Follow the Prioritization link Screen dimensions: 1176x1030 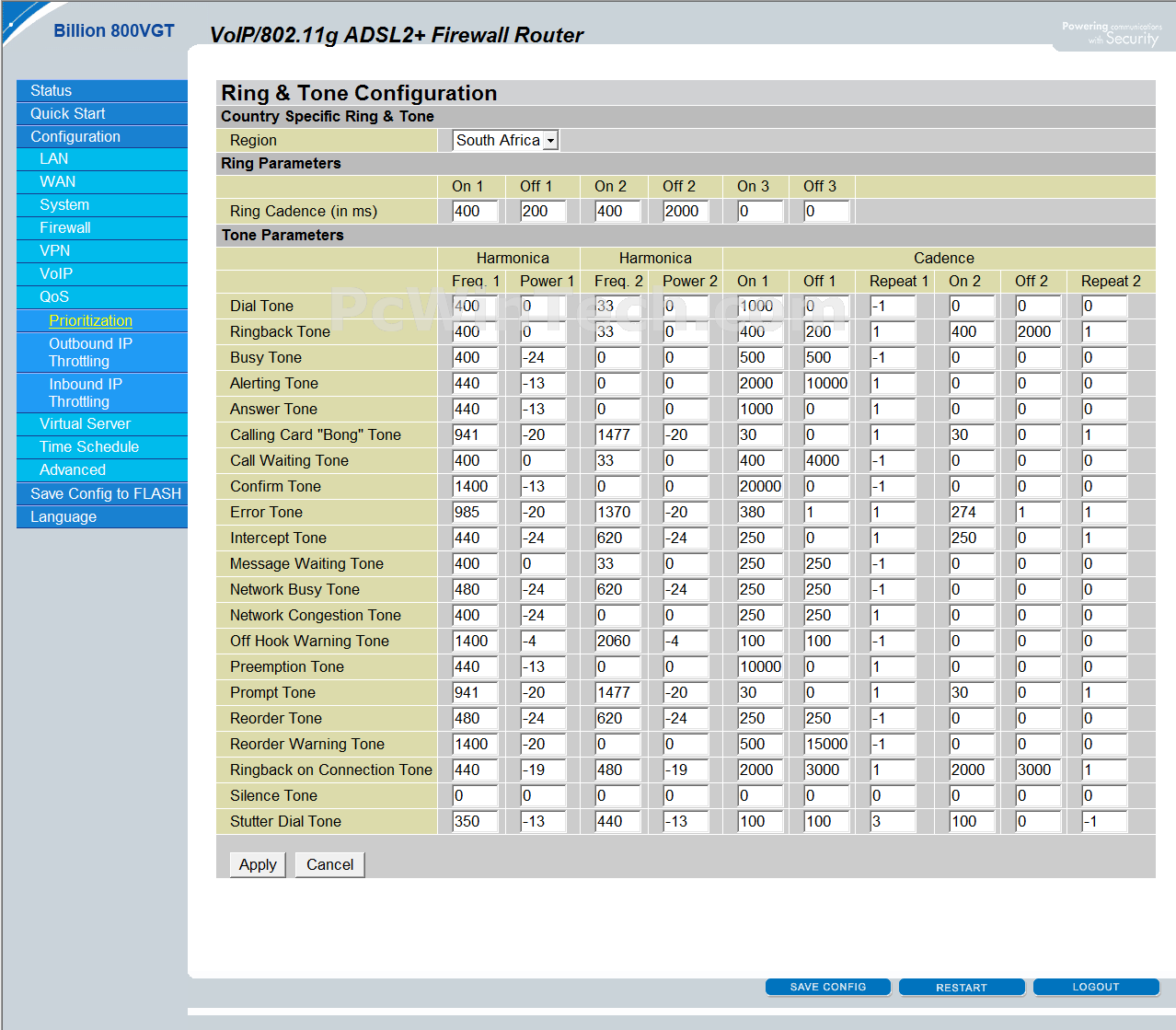90,320
